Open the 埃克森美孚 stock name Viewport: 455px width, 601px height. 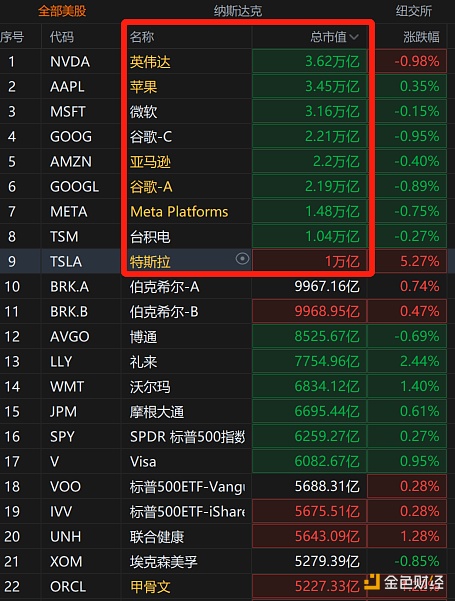(163, 562)
